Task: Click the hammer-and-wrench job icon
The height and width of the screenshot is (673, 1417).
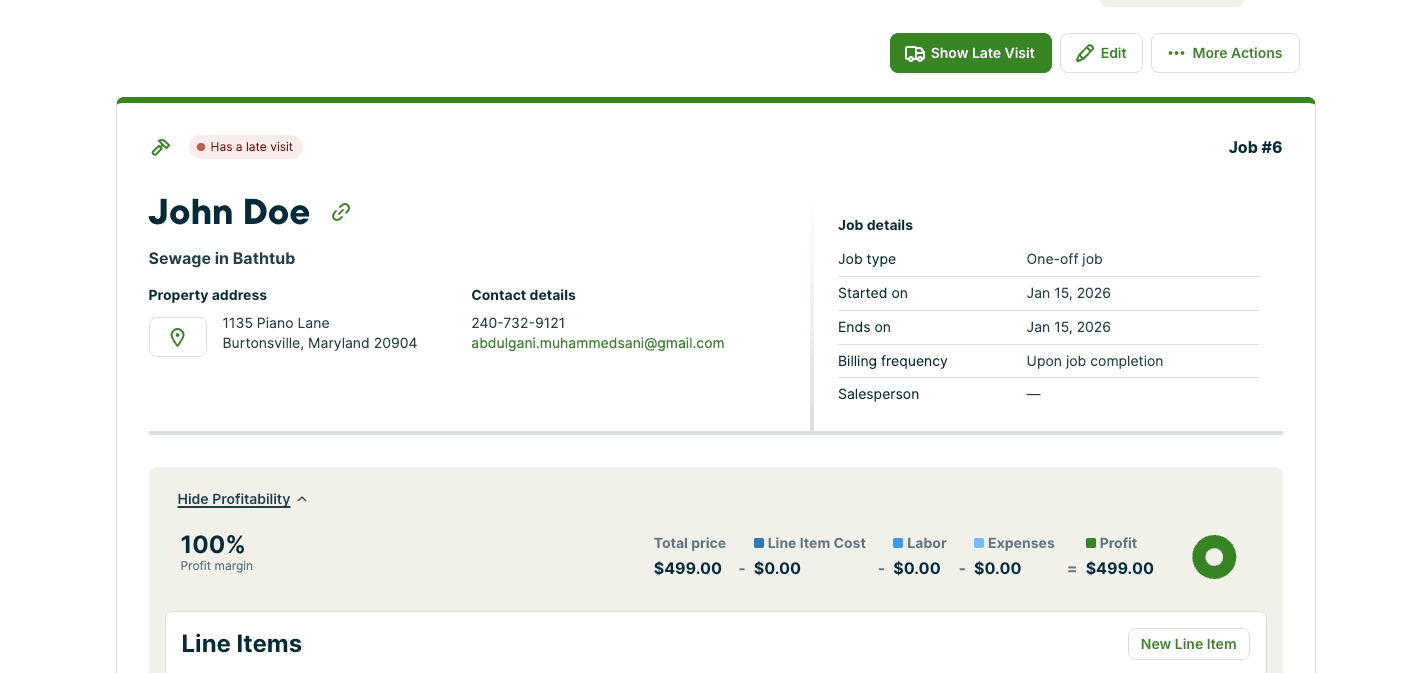Action: (161, 146)
